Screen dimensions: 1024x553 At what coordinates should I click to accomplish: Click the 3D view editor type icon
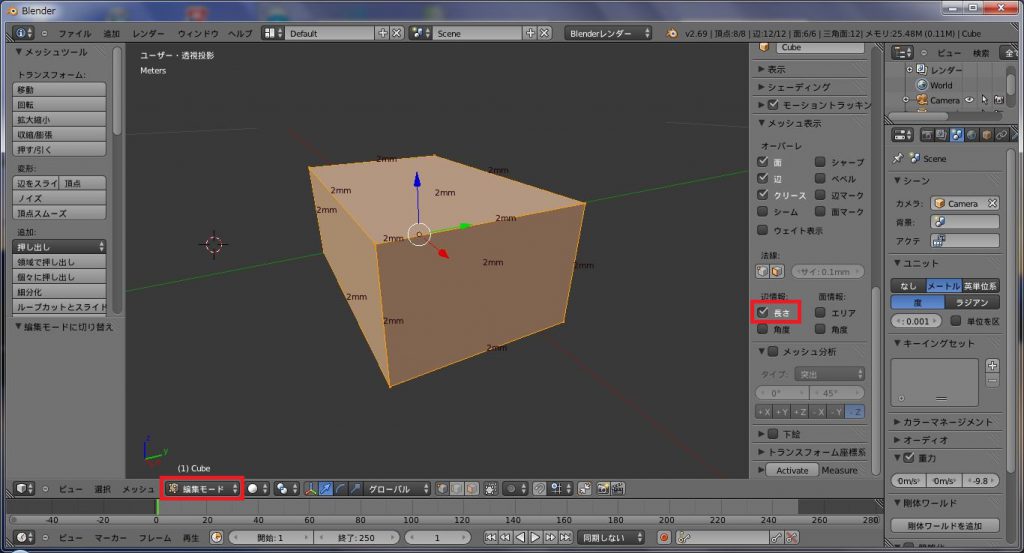pyautogui.click(x=24, y=488)
